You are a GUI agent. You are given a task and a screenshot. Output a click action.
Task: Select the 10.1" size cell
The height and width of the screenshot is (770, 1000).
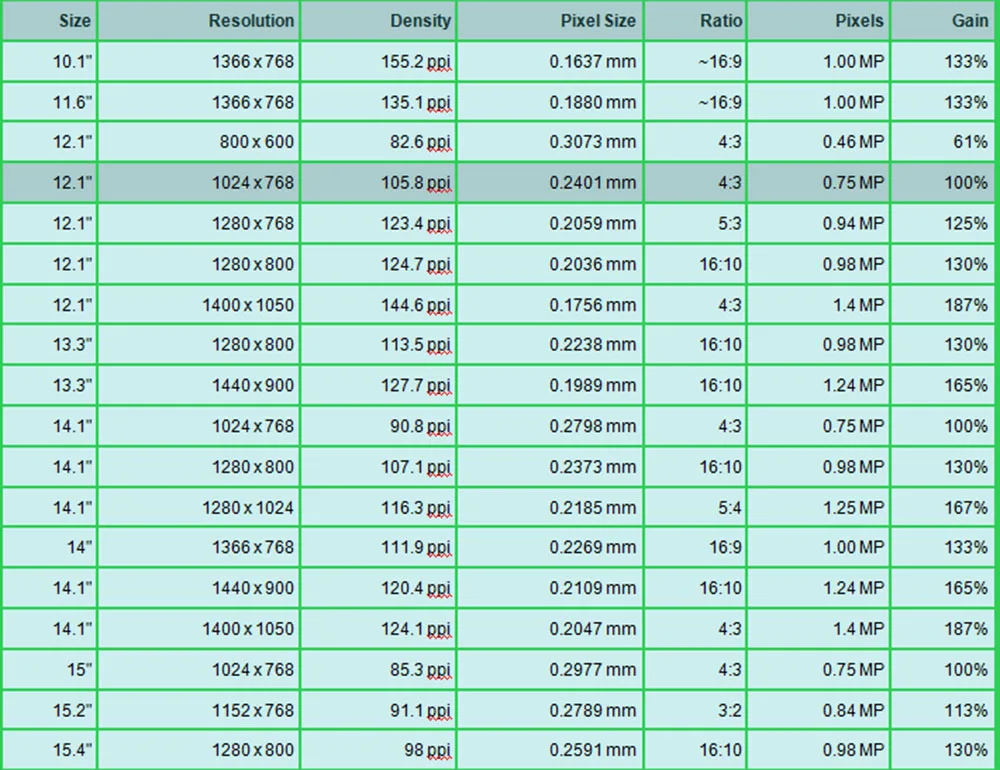click(x=49, y=62)
